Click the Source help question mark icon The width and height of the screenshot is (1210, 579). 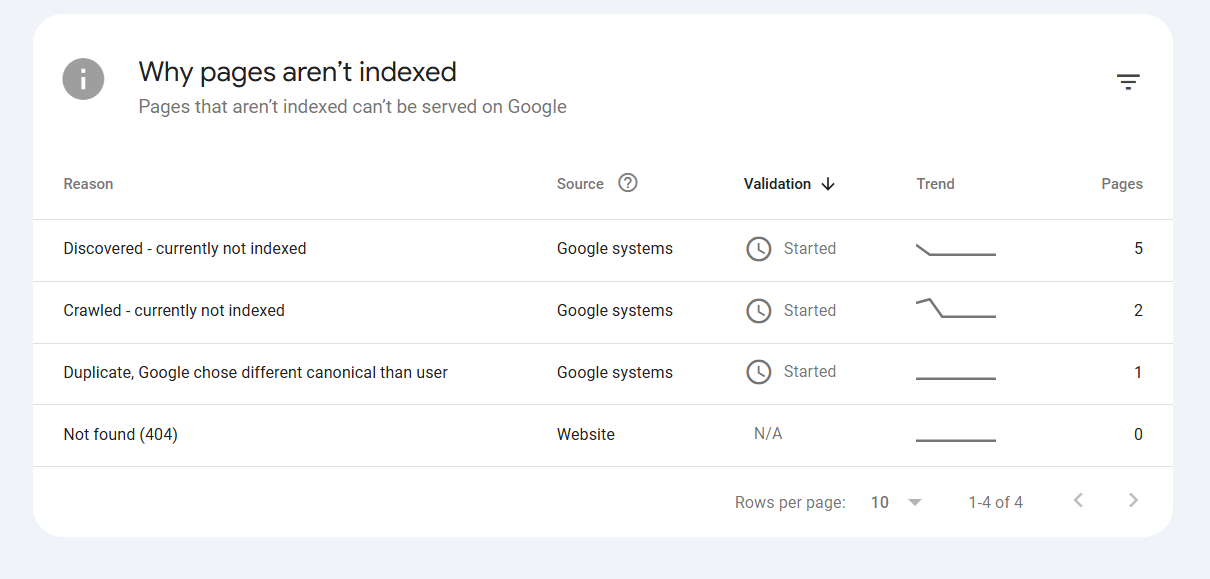(x=627, y=183)
